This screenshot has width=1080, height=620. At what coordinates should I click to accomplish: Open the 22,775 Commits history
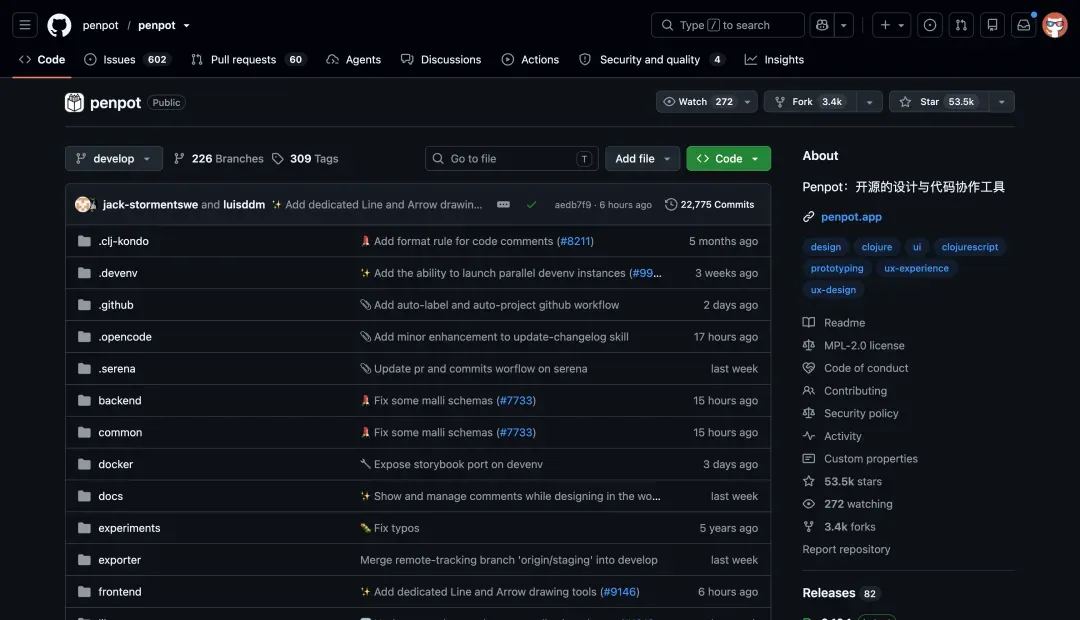[x=709, y=205]
